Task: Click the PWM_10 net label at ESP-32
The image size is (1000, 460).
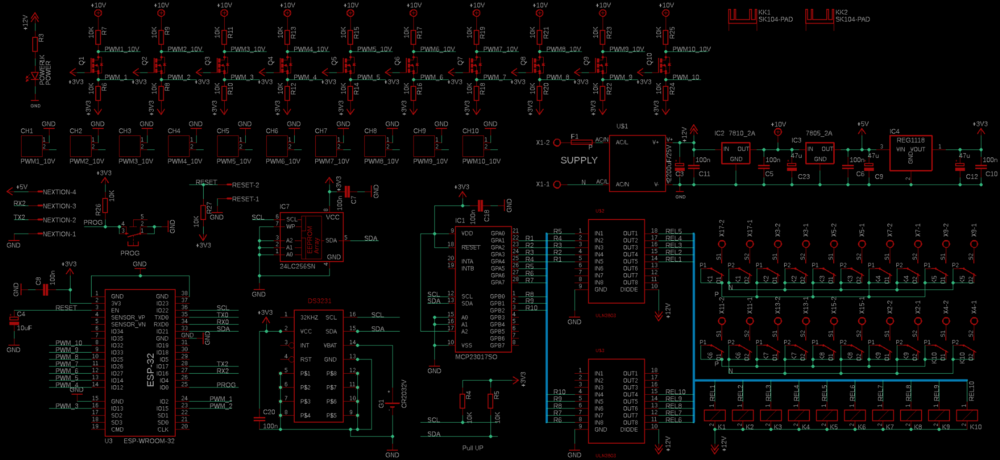Action: pyautogui.click(x=68, y=343)
